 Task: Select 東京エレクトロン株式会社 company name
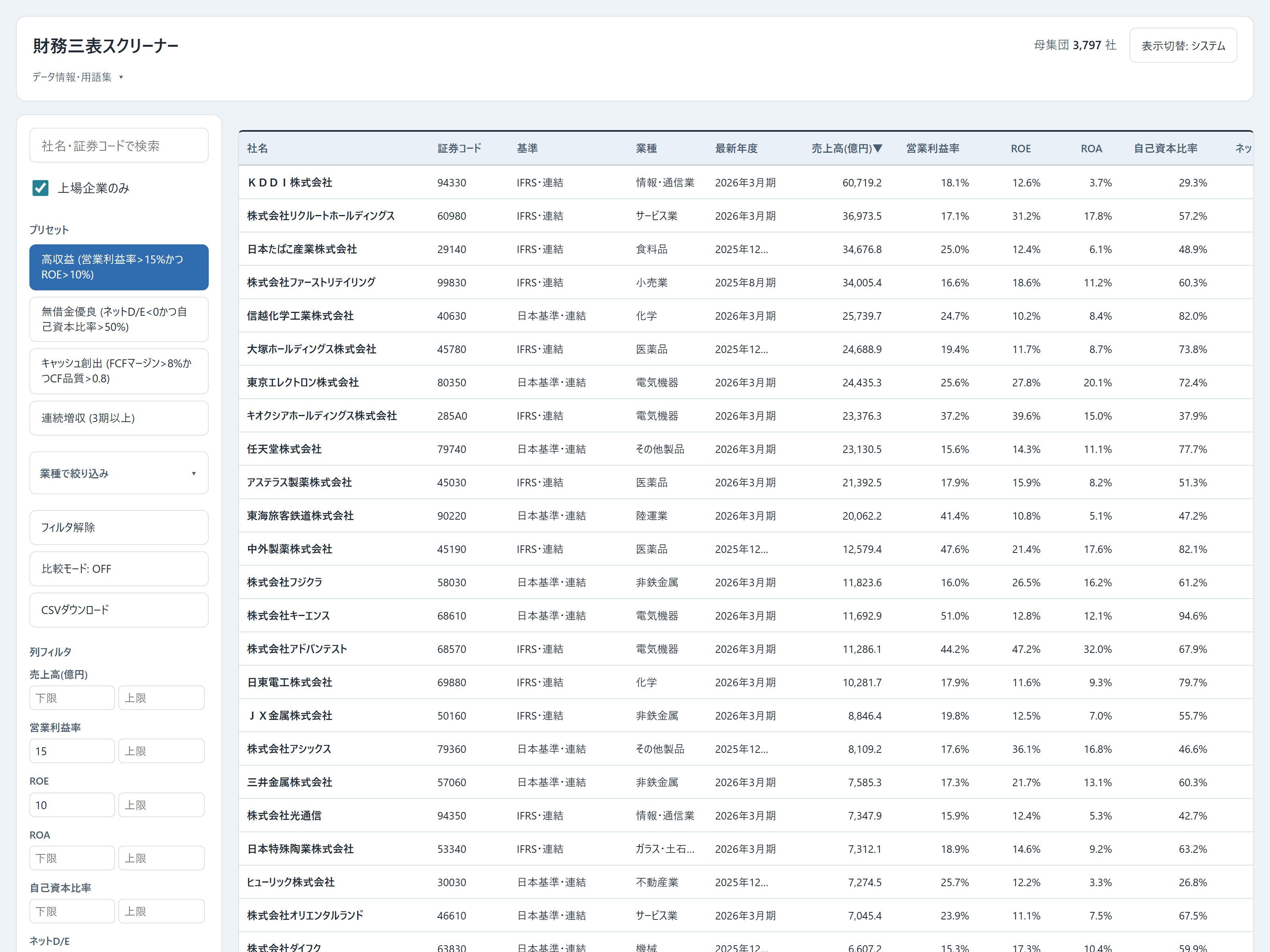[302, 382]
